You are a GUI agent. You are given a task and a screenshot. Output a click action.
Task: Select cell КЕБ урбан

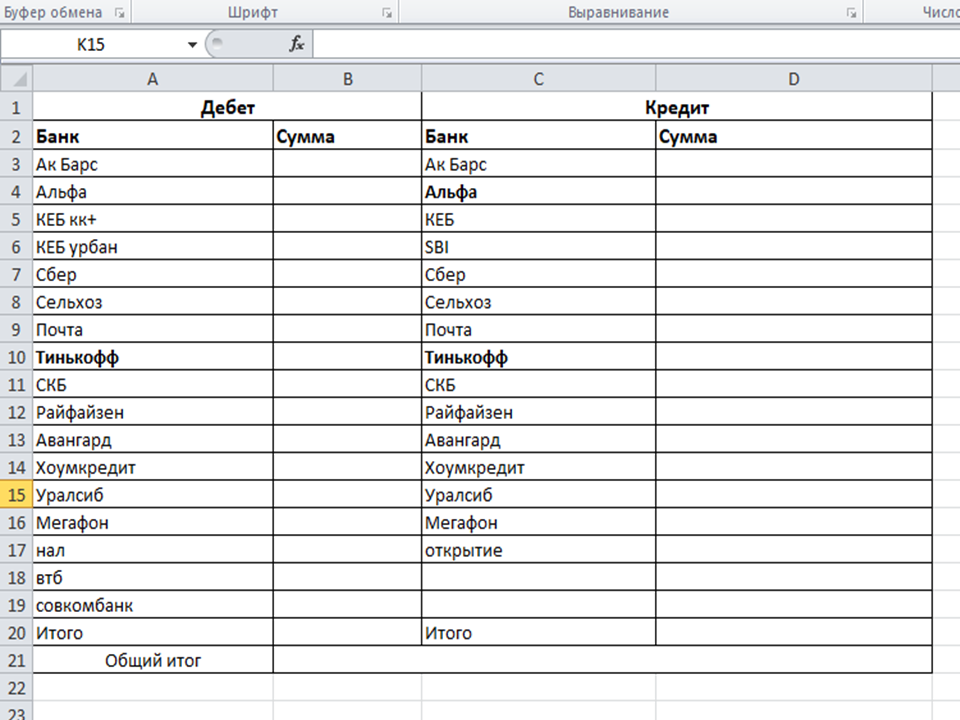[x=152, y=246]
